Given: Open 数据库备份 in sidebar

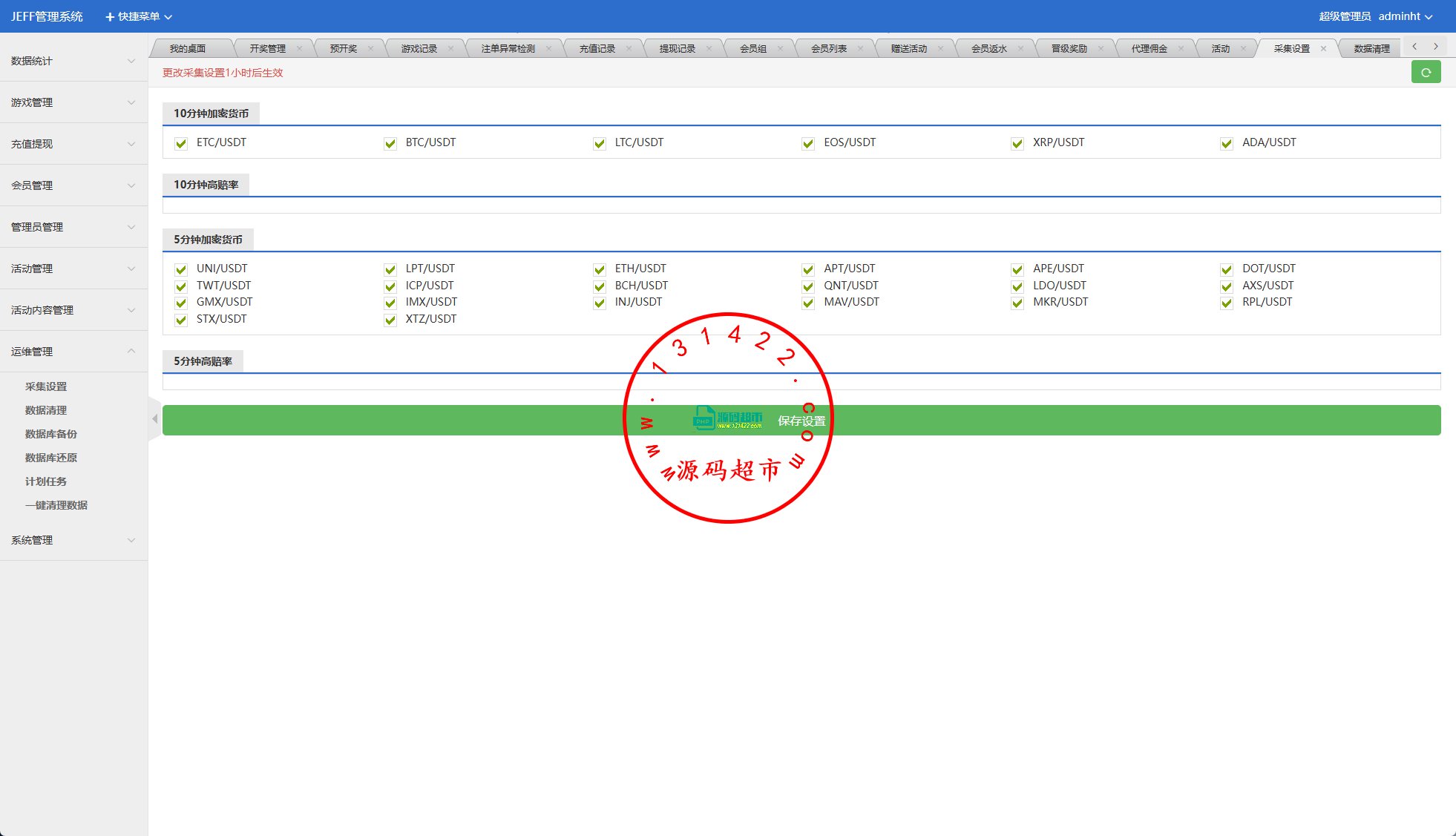Looking at the screenshot, I should [x=51, y=434].
